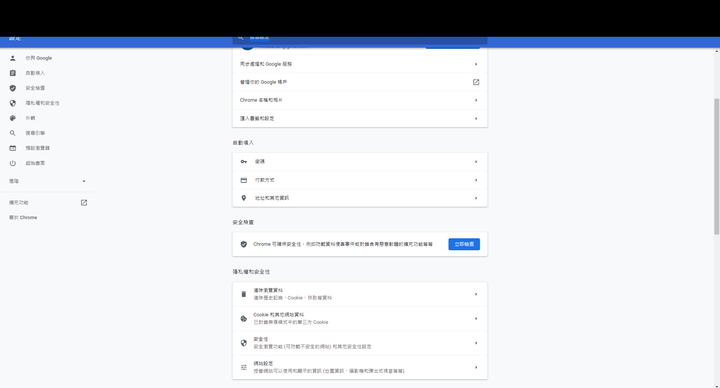Select the 自動填入 clipboard icon in sidebar

click(13, 73)
